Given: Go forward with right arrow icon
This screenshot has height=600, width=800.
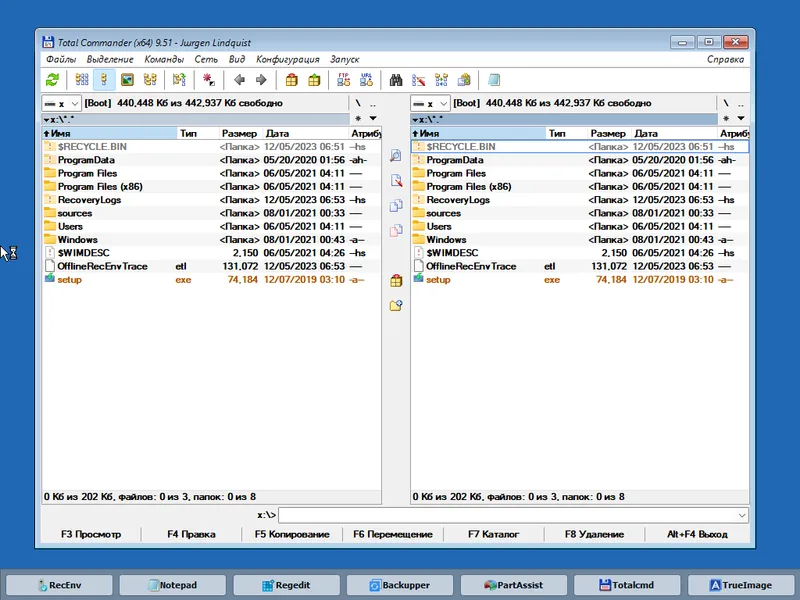Looking at the screenshot, I should click(x=261, y=80).
